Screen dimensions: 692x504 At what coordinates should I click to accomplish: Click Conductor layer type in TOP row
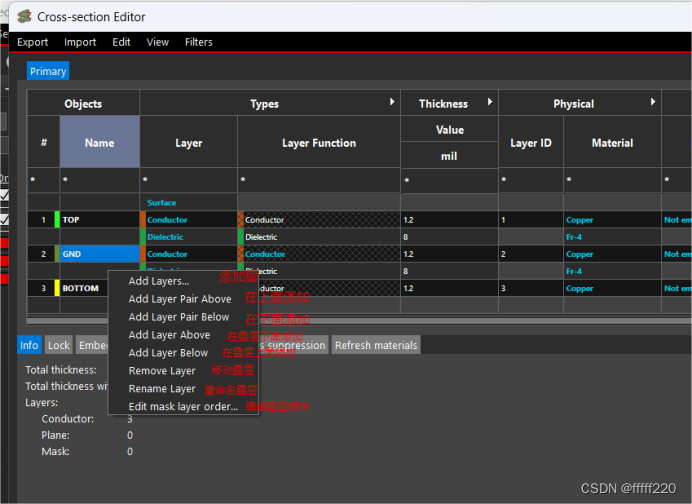click(188, 219)
